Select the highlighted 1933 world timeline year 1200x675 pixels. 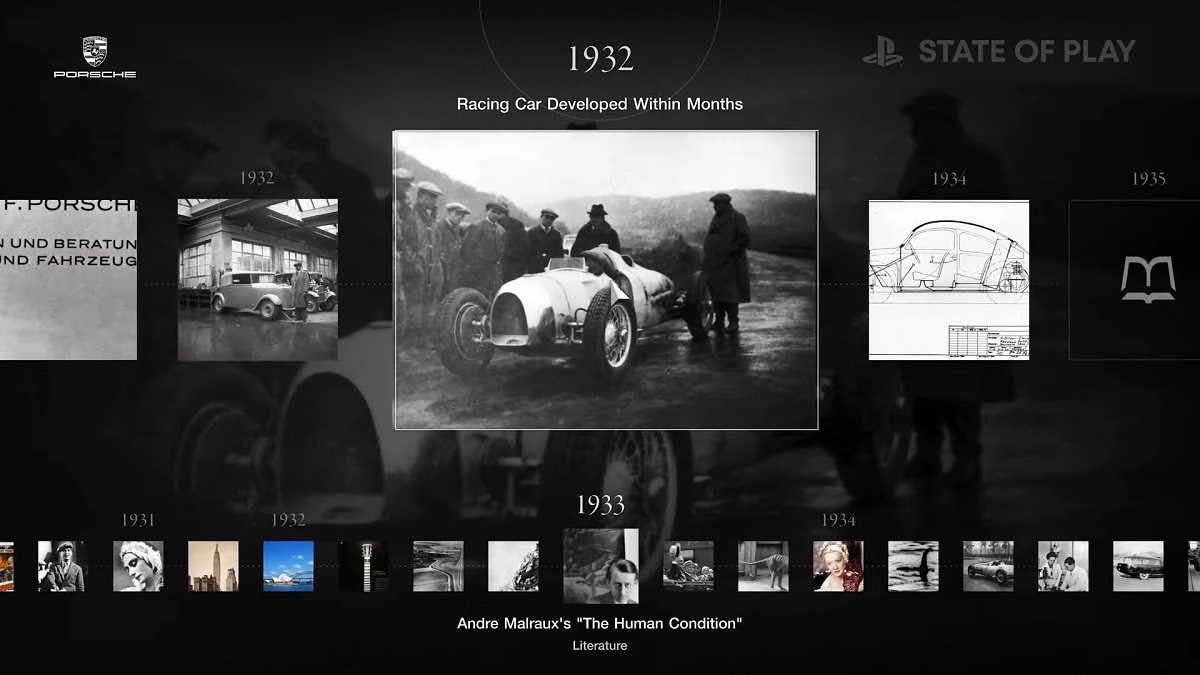point(600,505)
